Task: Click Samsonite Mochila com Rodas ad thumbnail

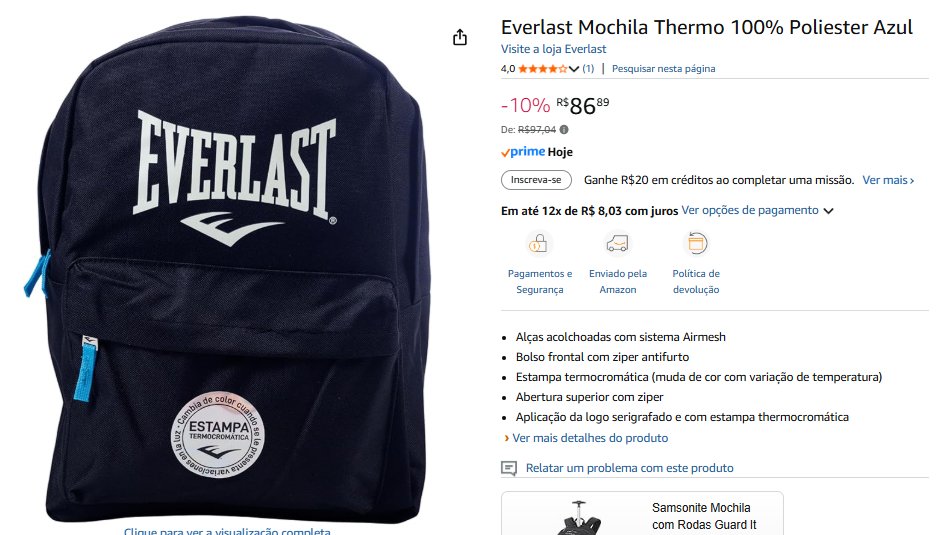Action: pos(578,517)
